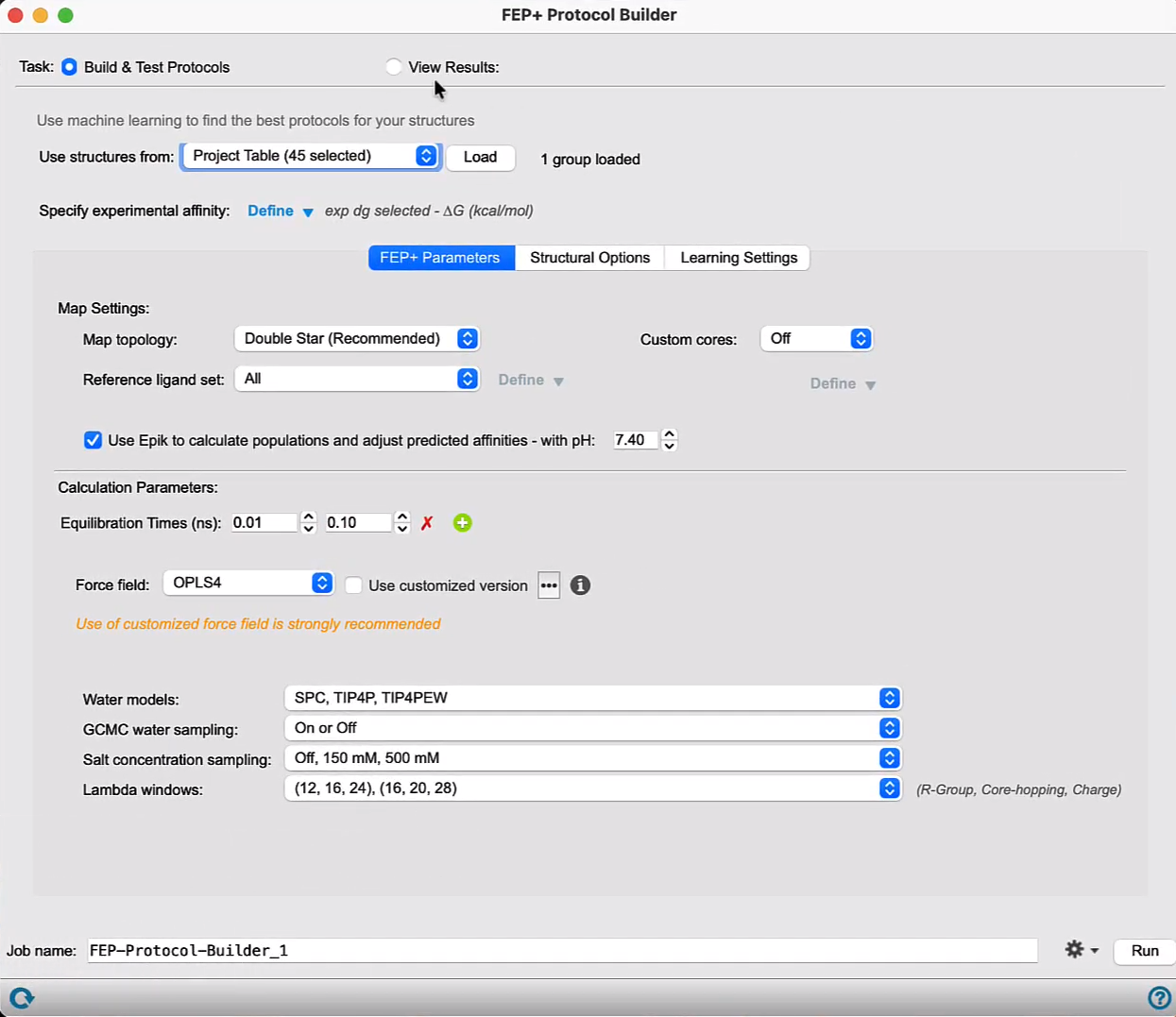Adjust 0.01 equilibration time stepper
The width and height of the screenshot is (1176, 1017).
click(308, 523)
